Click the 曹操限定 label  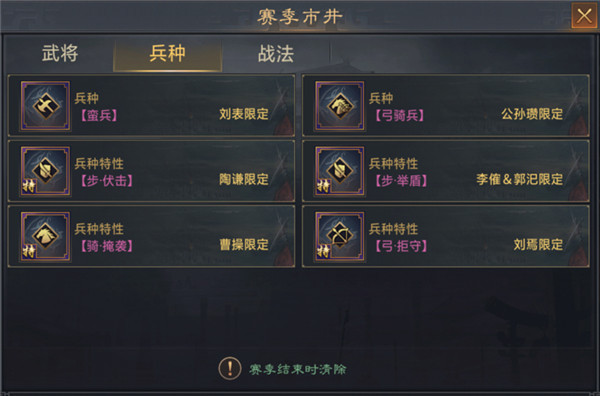pos(244,244)
